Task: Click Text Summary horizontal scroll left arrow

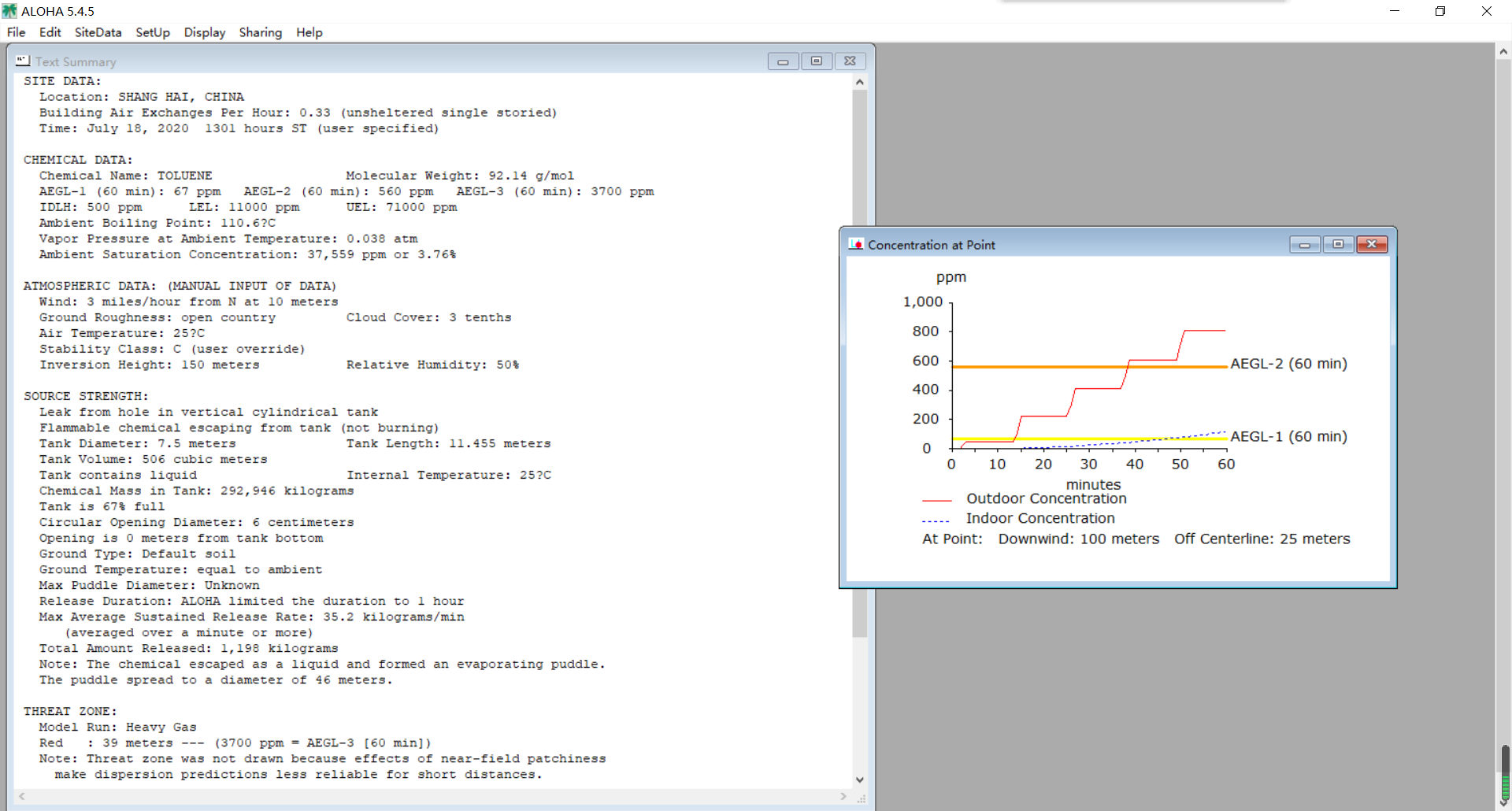Action: click(x=22, y=796)
